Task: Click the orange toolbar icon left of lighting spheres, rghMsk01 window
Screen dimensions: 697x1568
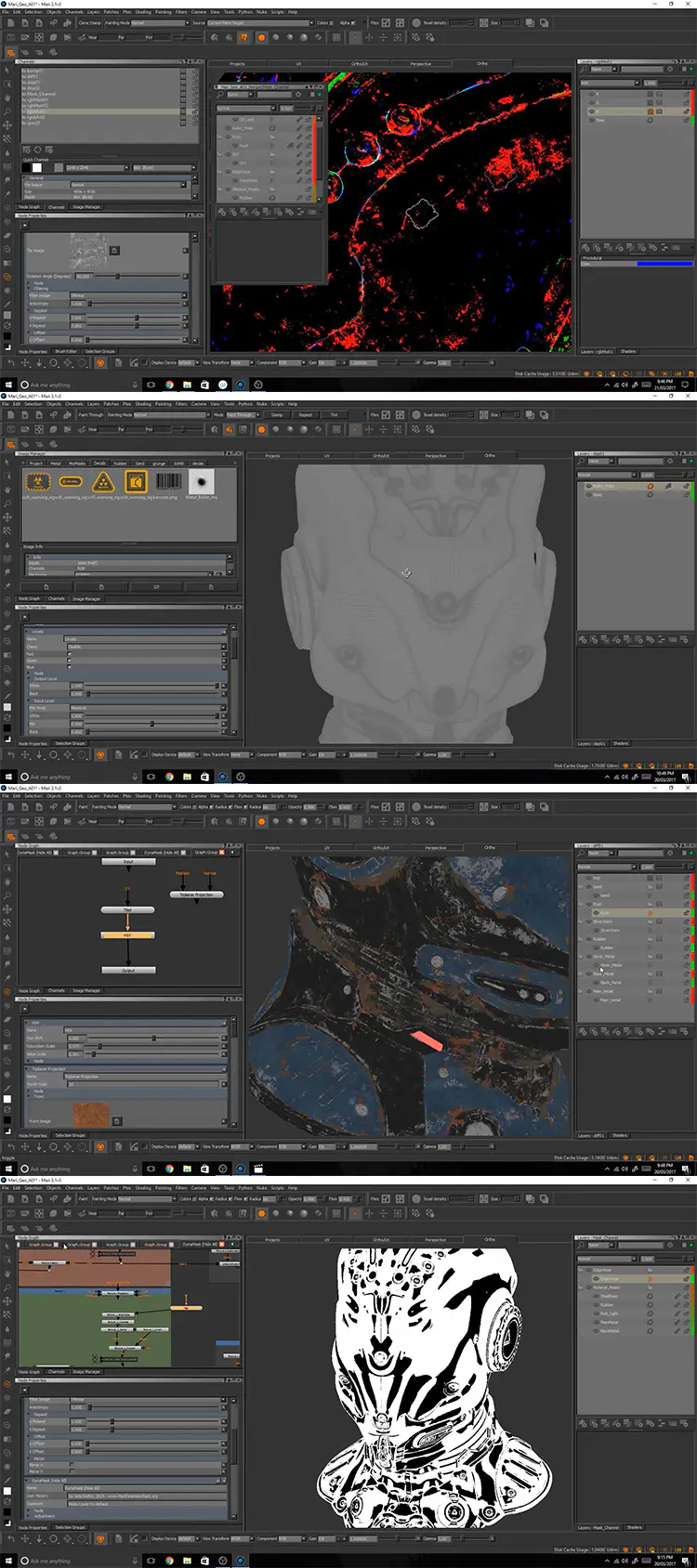Action: 244,37
